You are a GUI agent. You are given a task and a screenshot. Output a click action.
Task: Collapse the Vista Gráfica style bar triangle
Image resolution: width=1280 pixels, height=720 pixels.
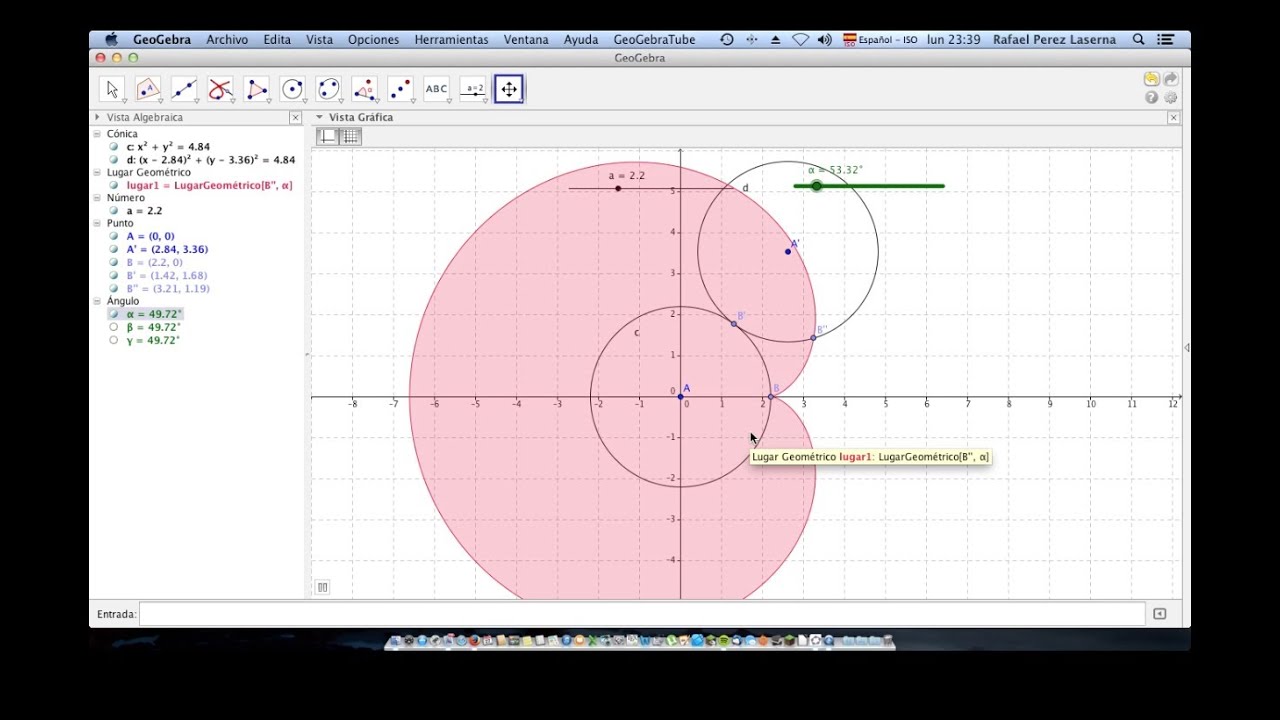[x=319, y=117]
